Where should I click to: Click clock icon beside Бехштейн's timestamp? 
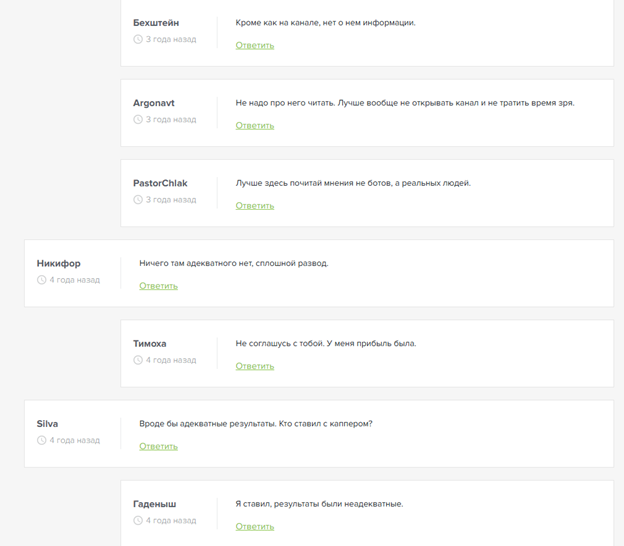coord(138,40)
